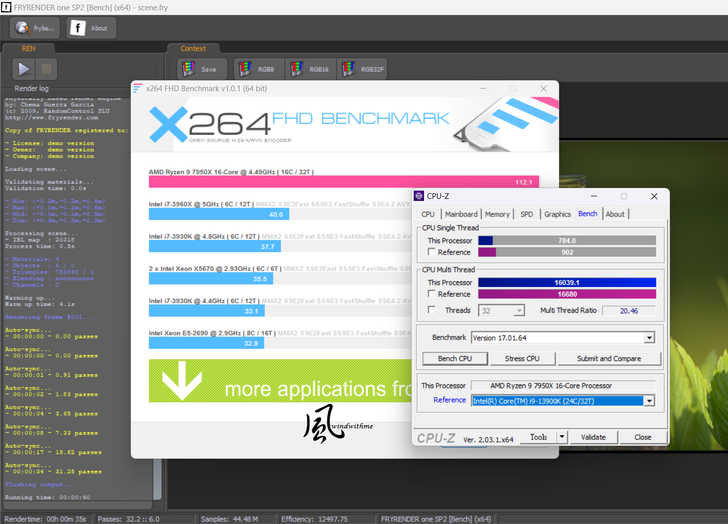Open the Memory tab in CPU-Z

click(497, 214)
